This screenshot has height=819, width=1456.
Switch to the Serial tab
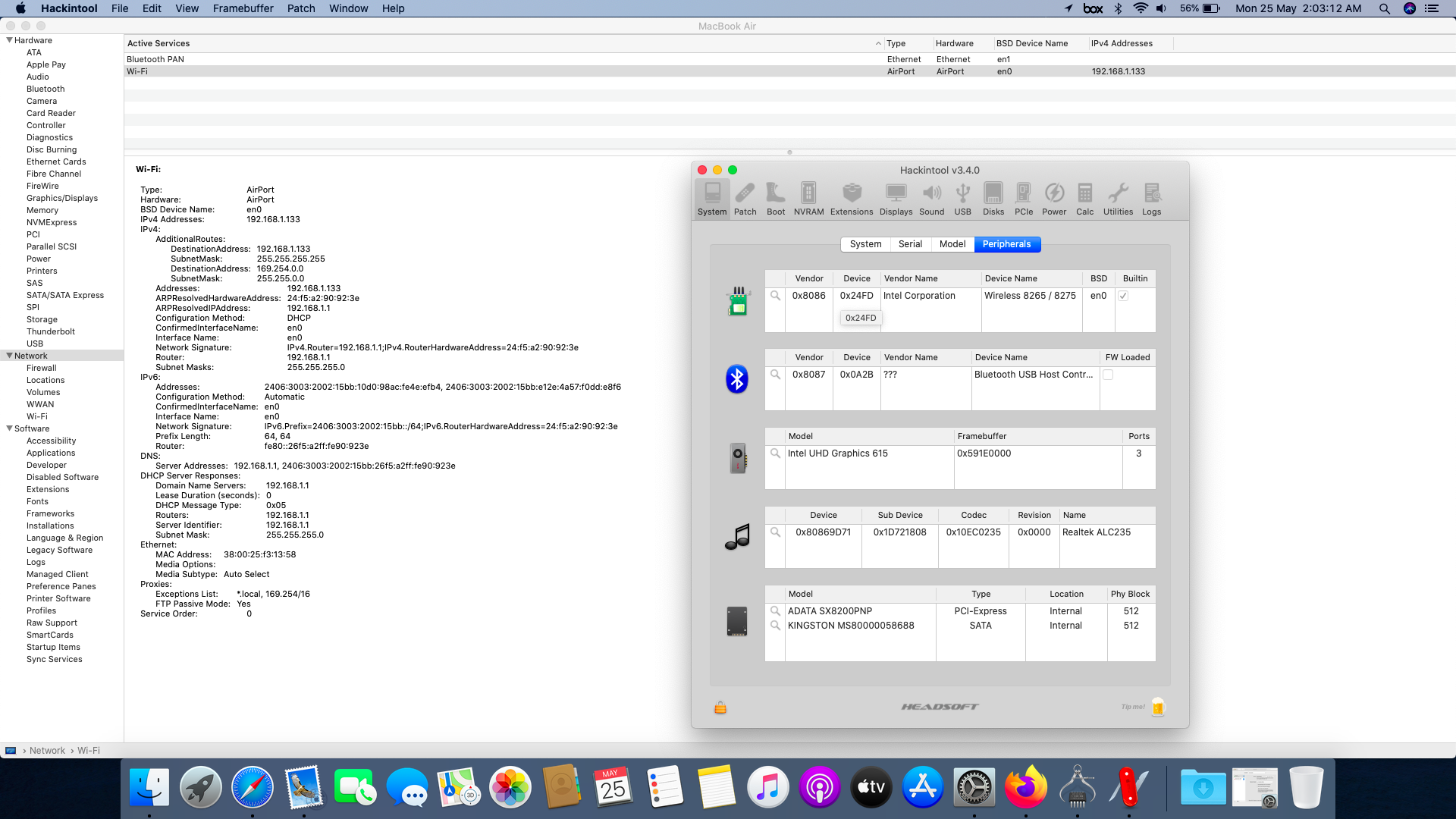coord(910,244)
